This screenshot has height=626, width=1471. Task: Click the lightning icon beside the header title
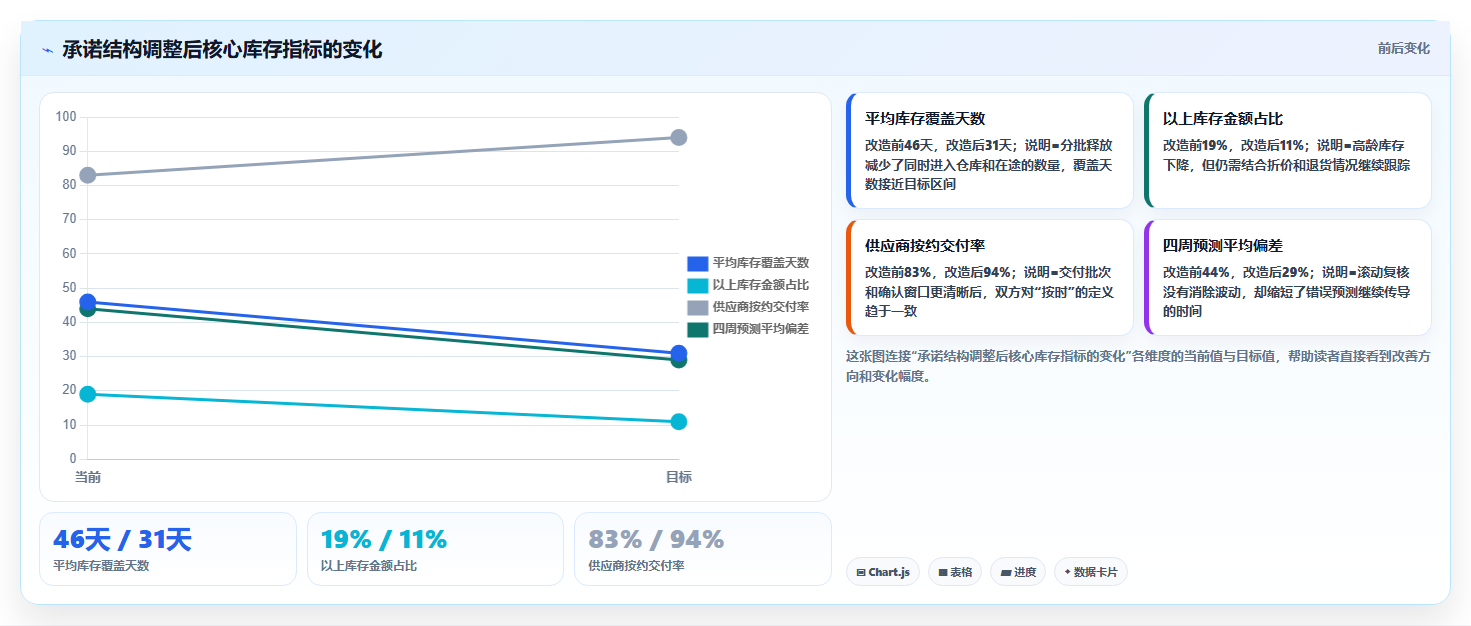pyautogui.click(x=47, y=50)
